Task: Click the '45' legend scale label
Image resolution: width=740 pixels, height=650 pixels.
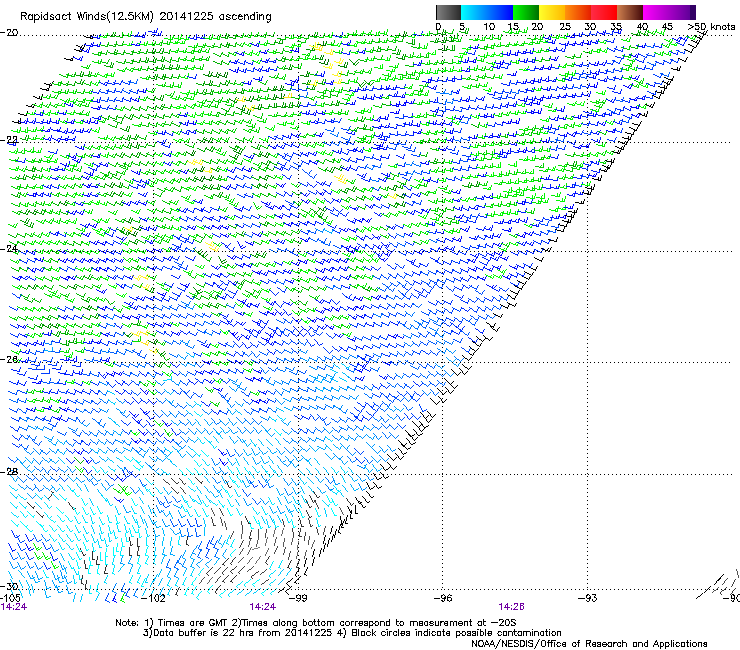Action: (667, 27)
